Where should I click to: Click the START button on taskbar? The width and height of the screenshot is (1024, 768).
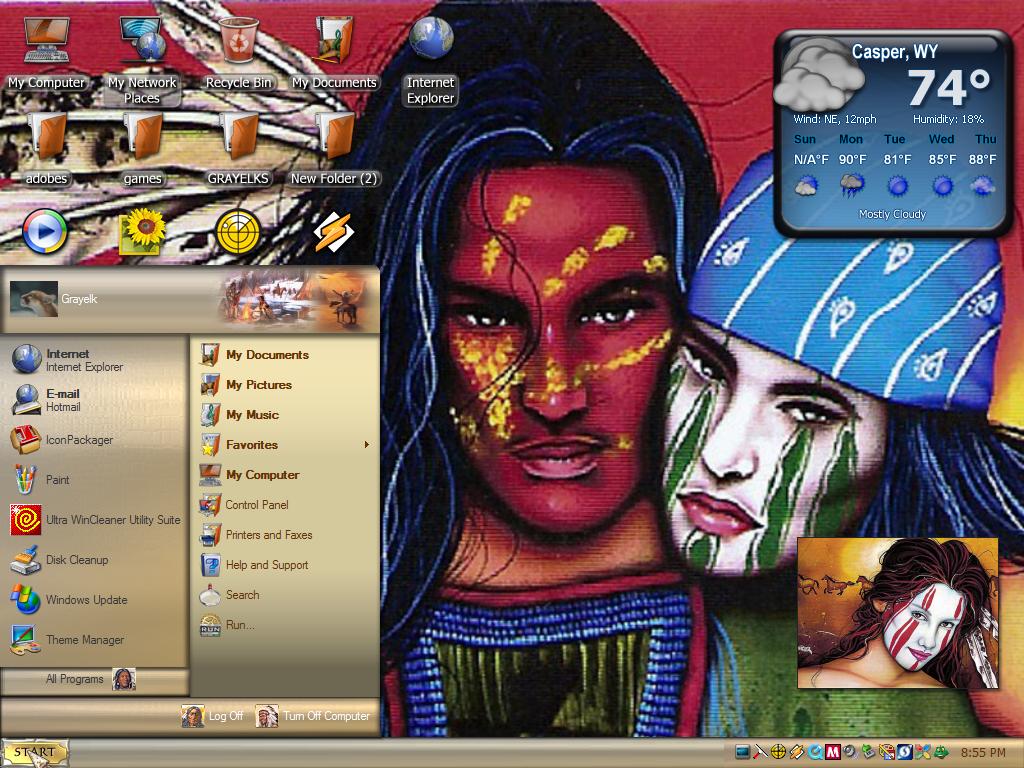[x=35, y=752]
